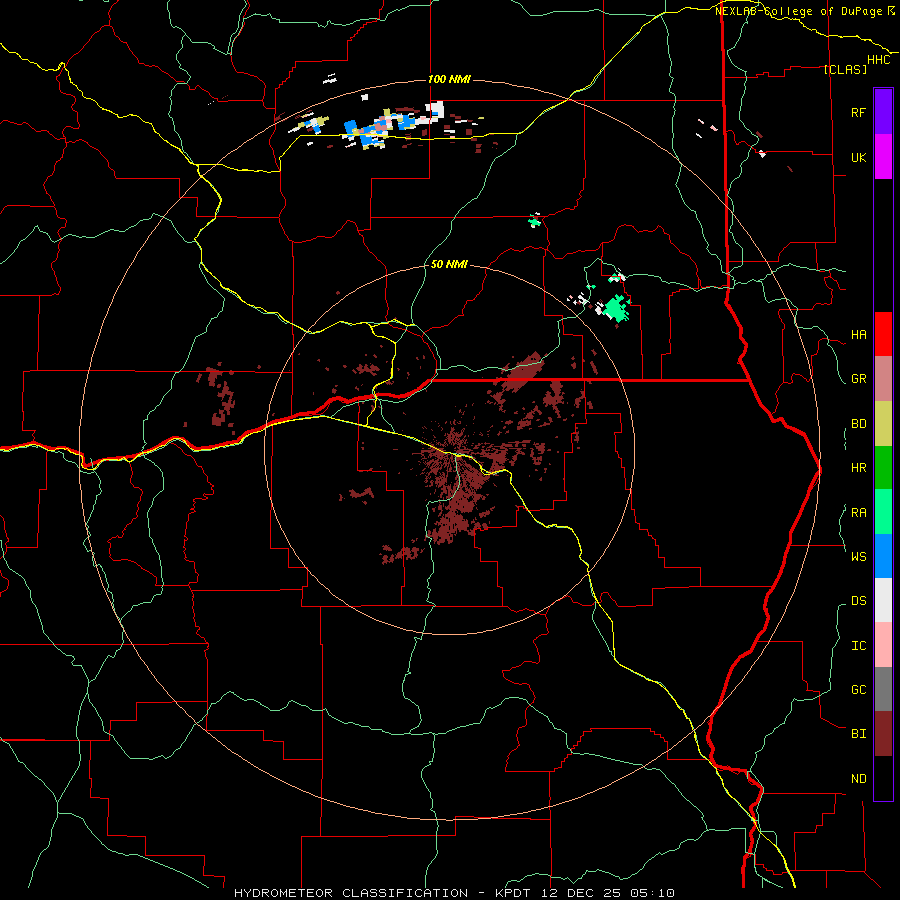The height and width of the screenshot is (900, 900).
Task: Click the GR legend label
Action: 858,379
